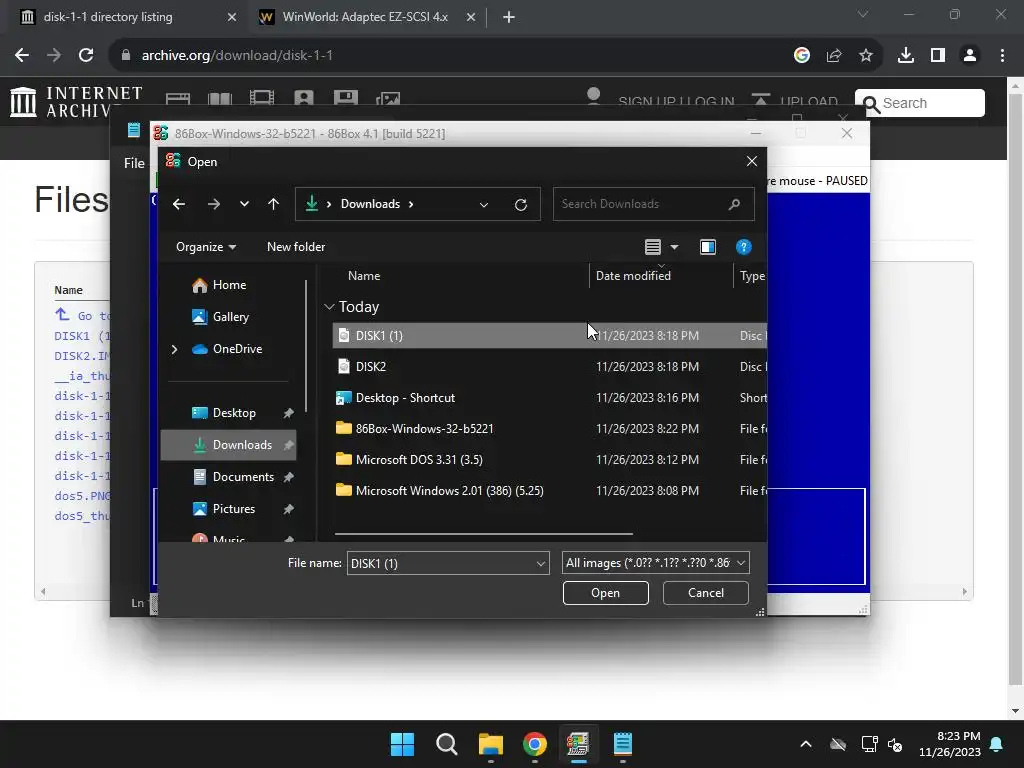This screenshot has height=768, width=1024.
Task: Open Chrome profile icon
Action: 970,56
